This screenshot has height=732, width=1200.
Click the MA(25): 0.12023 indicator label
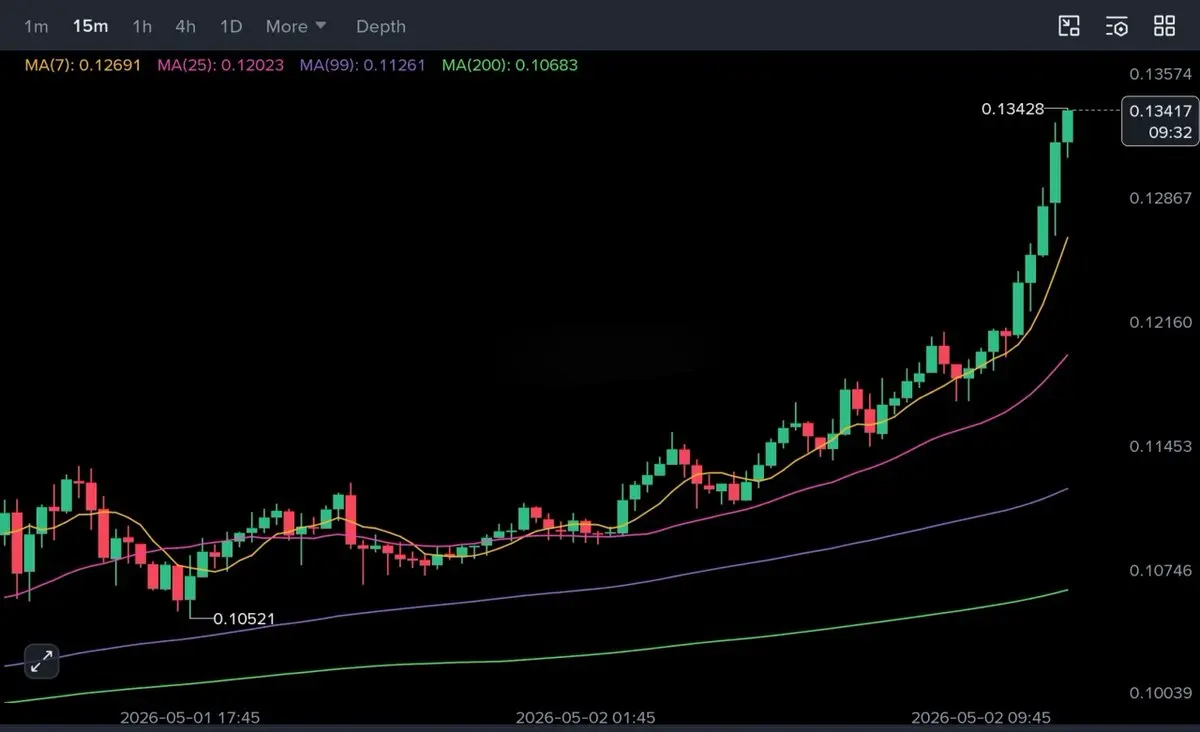coord(221,65)
